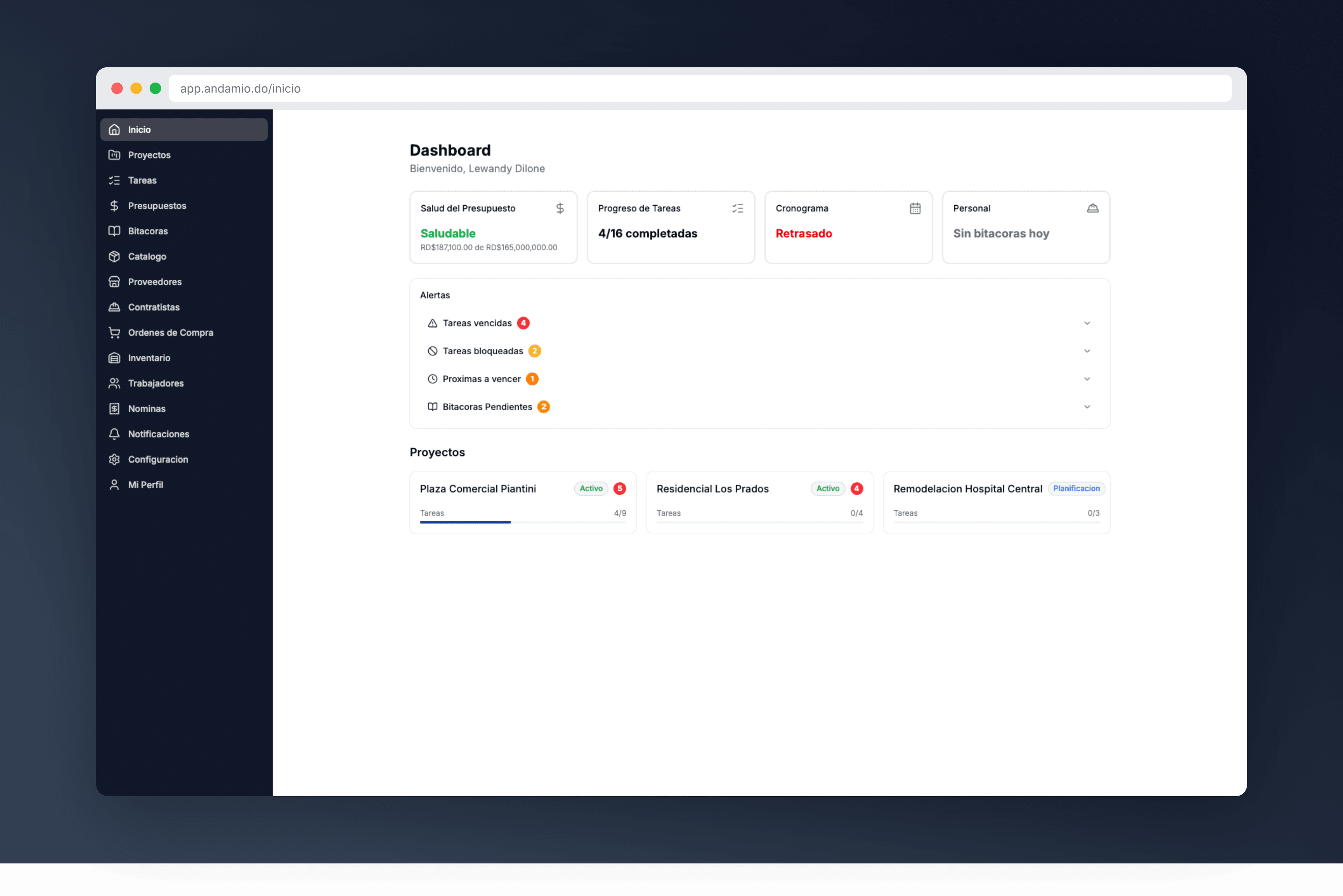Click the browser address bar app.andamio.do/inicio

pyautogui.click(x=700, y=88)
